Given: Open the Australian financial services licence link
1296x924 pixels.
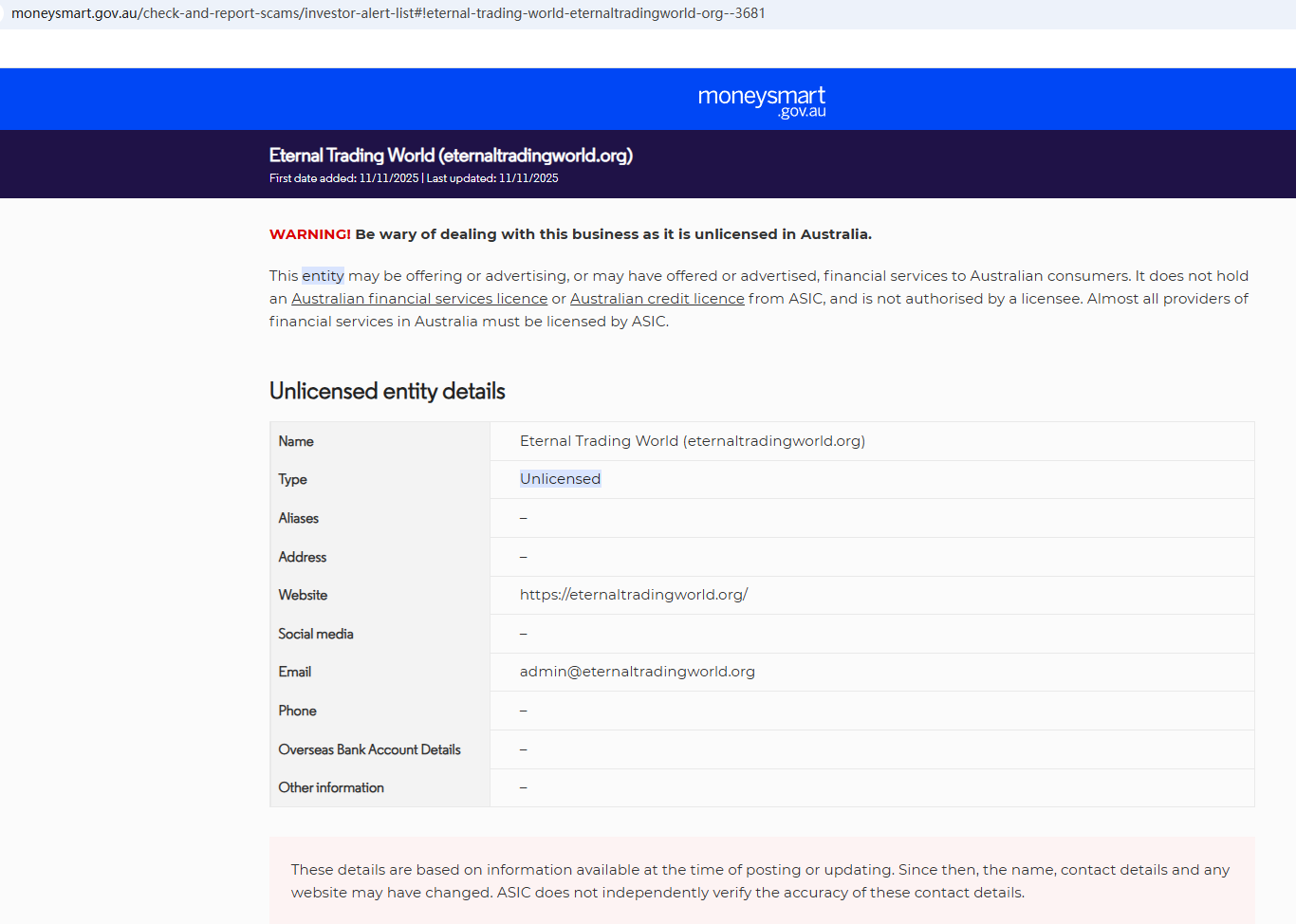Looking at the screenshot, I should click(x=419, y=299).
